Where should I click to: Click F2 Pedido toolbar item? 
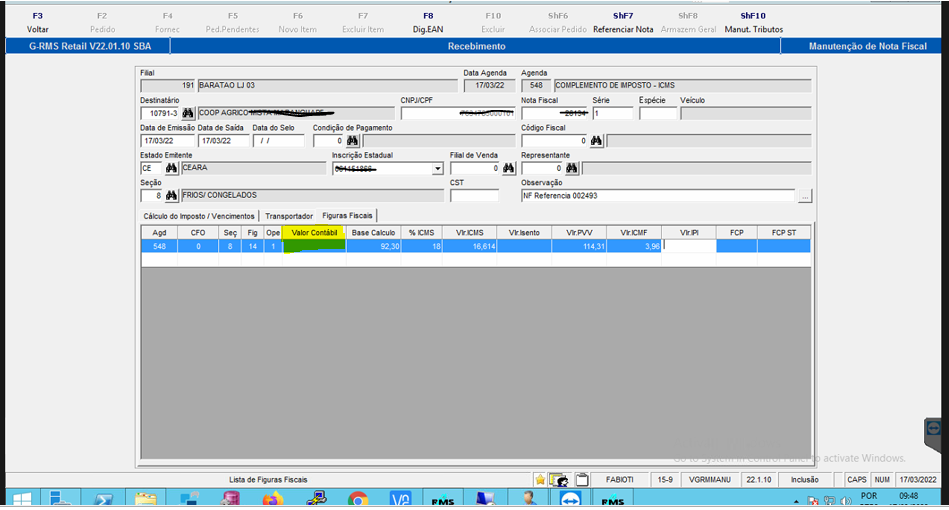click(x=102, y=22)
